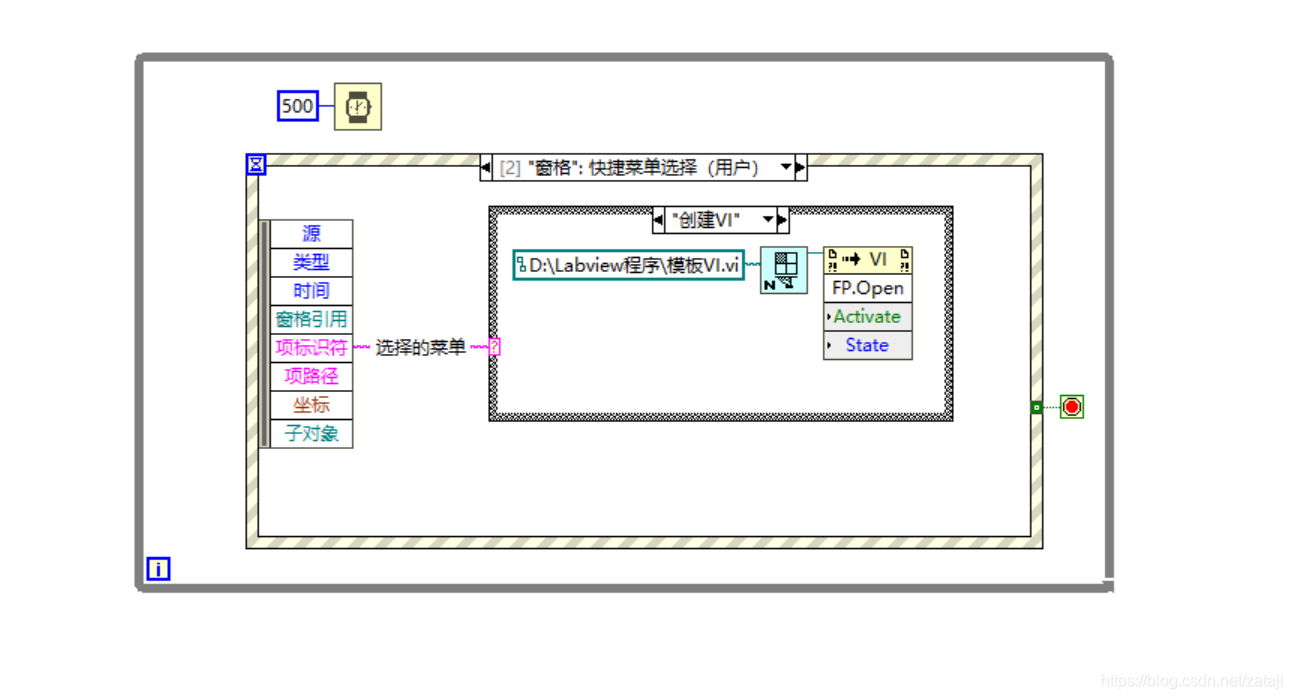
Task: Select the 项路径 event data node
Action: pyautogui.click(x=311, y=376)
